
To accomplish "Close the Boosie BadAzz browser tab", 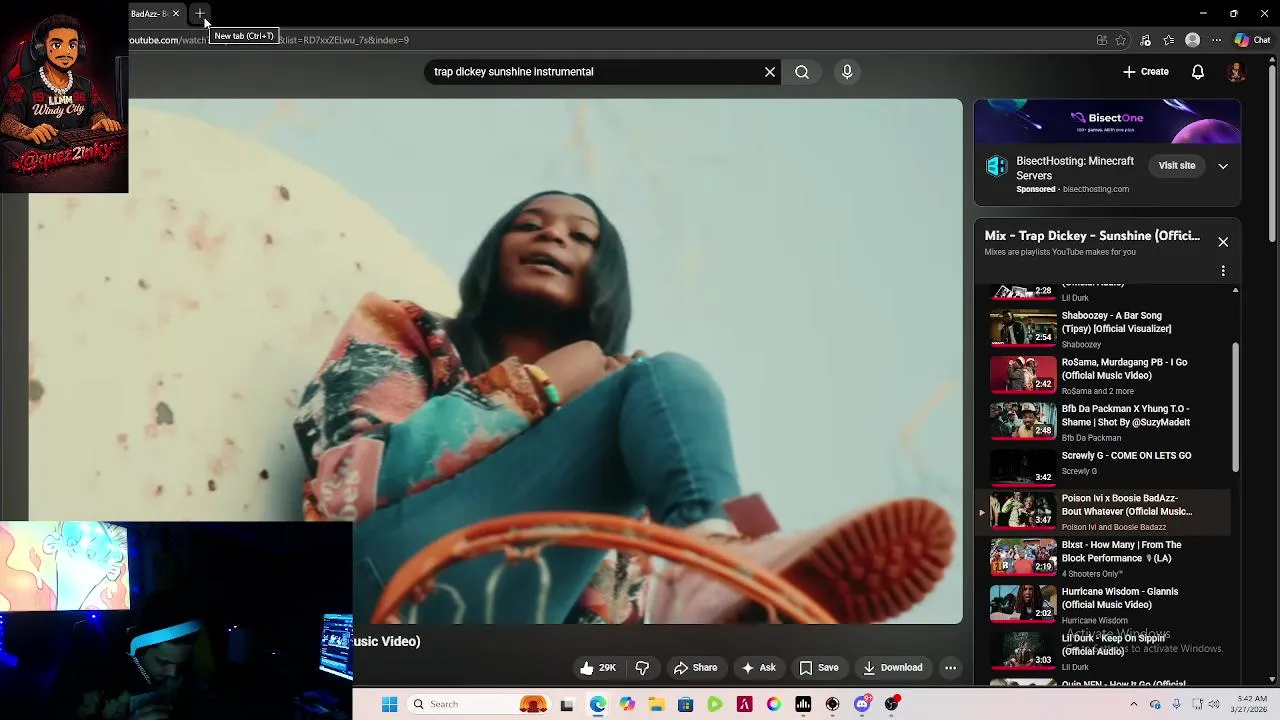I will click(176, 14).
